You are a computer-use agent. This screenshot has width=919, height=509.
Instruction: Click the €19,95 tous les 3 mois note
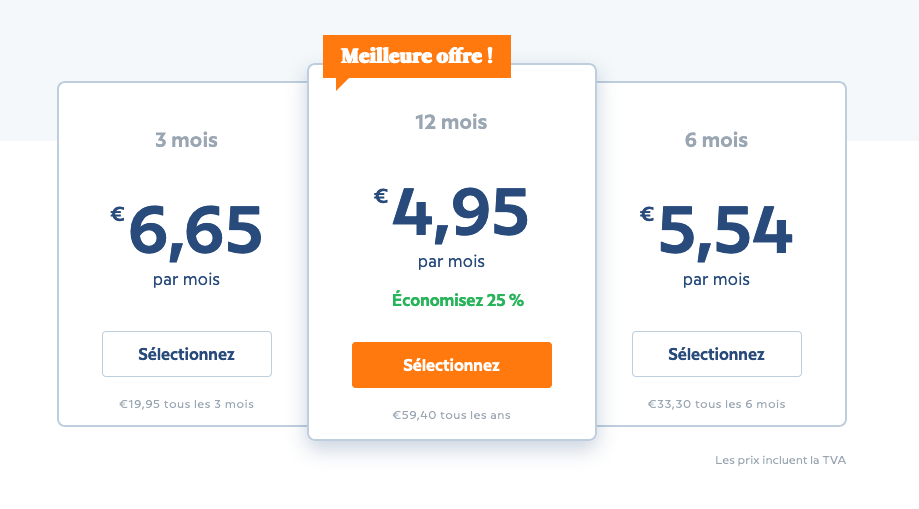tap(186, 404)
